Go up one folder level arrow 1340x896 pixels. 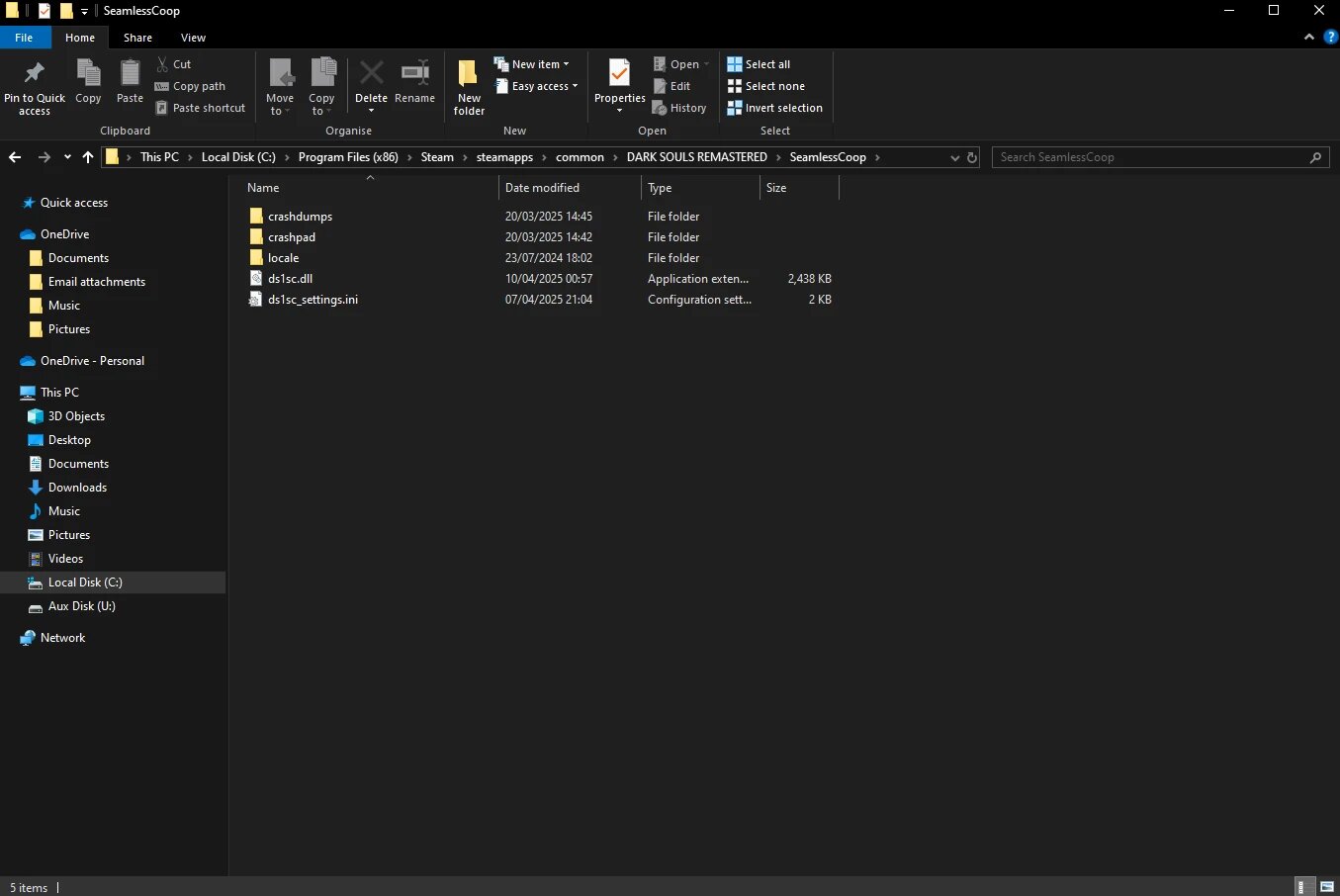88,157
